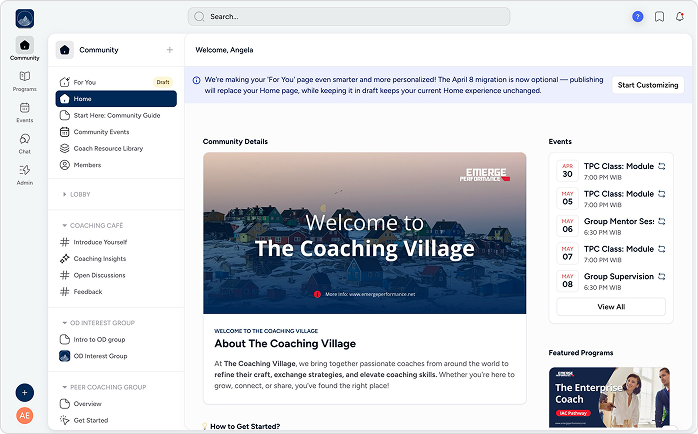
Task: Open the Feedback channel
Action: pyautogui.click(x=116, y=292)
